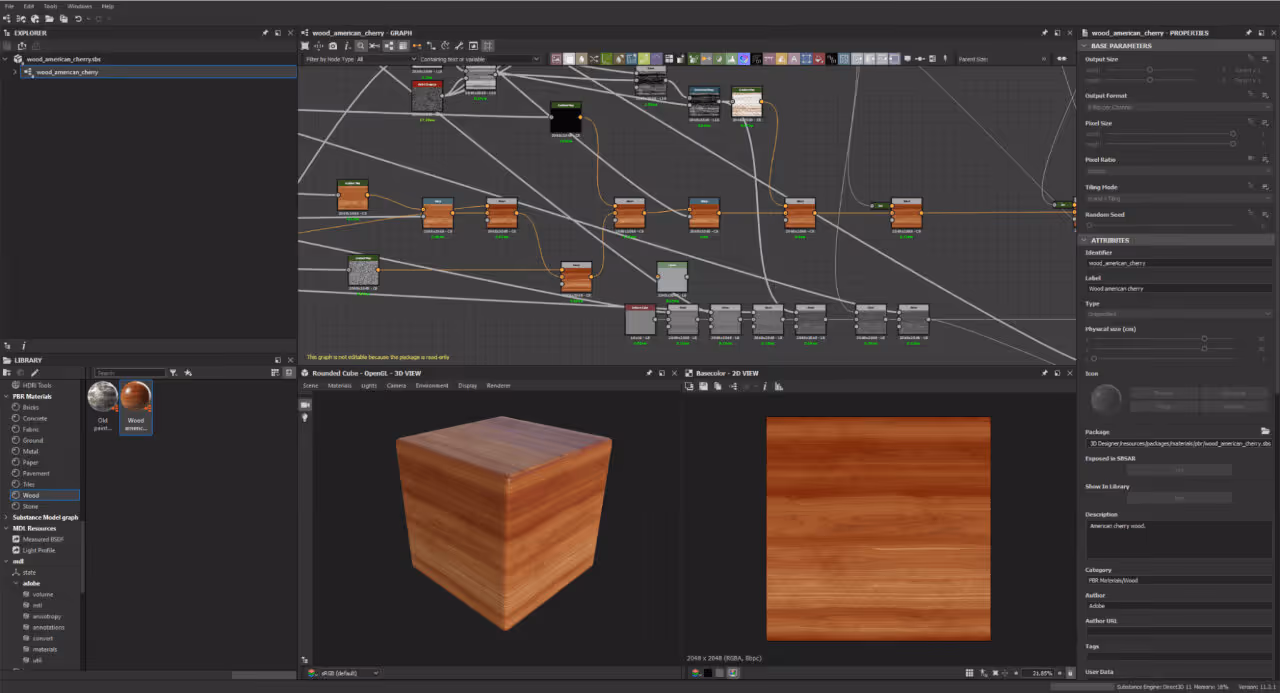Toggle the grid display icon in the 2D view footer
The image size is (1280, 693).
(970, 672)
